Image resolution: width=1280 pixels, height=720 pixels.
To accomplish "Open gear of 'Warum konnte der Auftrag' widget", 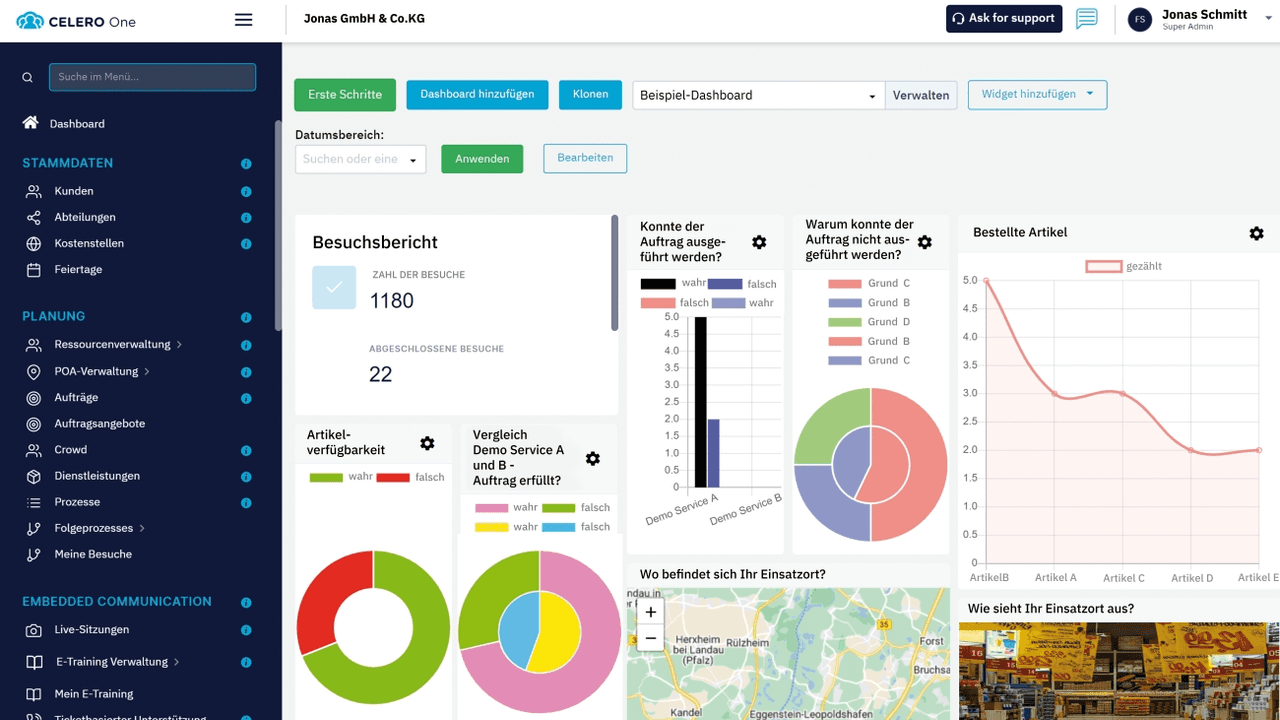I will click(x=925, y=242).
